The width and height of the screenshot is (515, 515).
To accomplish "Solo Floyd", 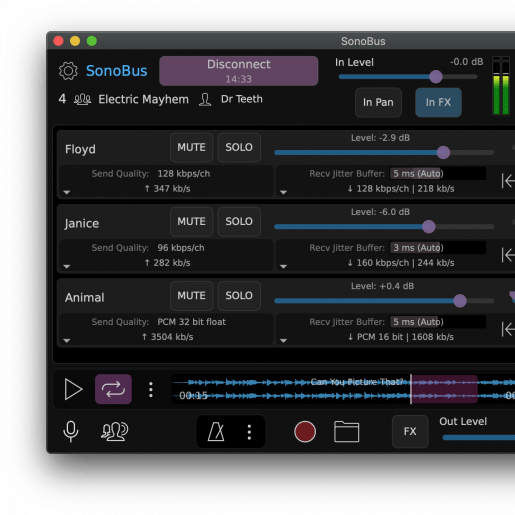I will [239, 147].
